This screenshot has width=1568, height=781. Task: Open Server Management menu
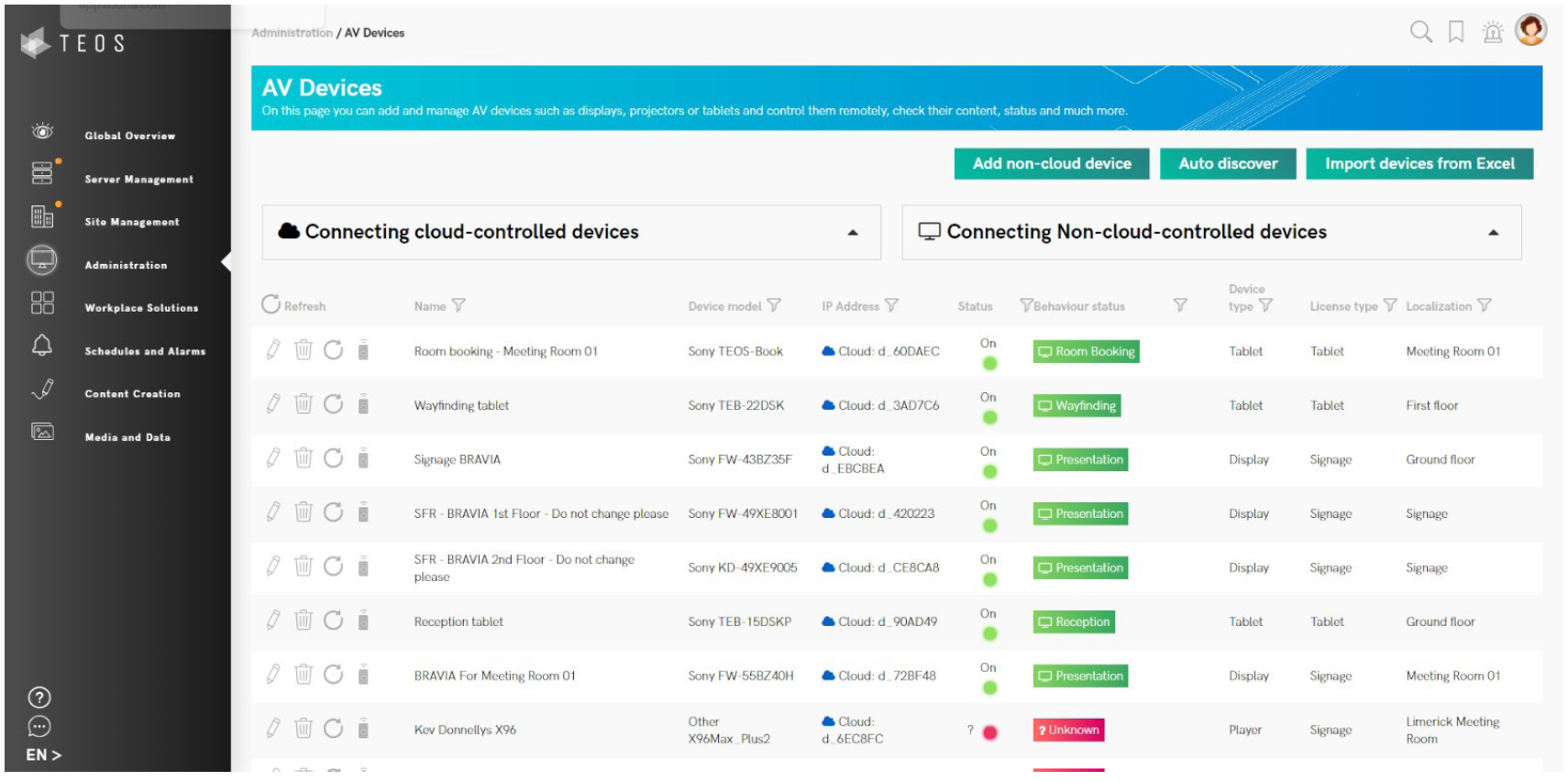coord(138,180)
